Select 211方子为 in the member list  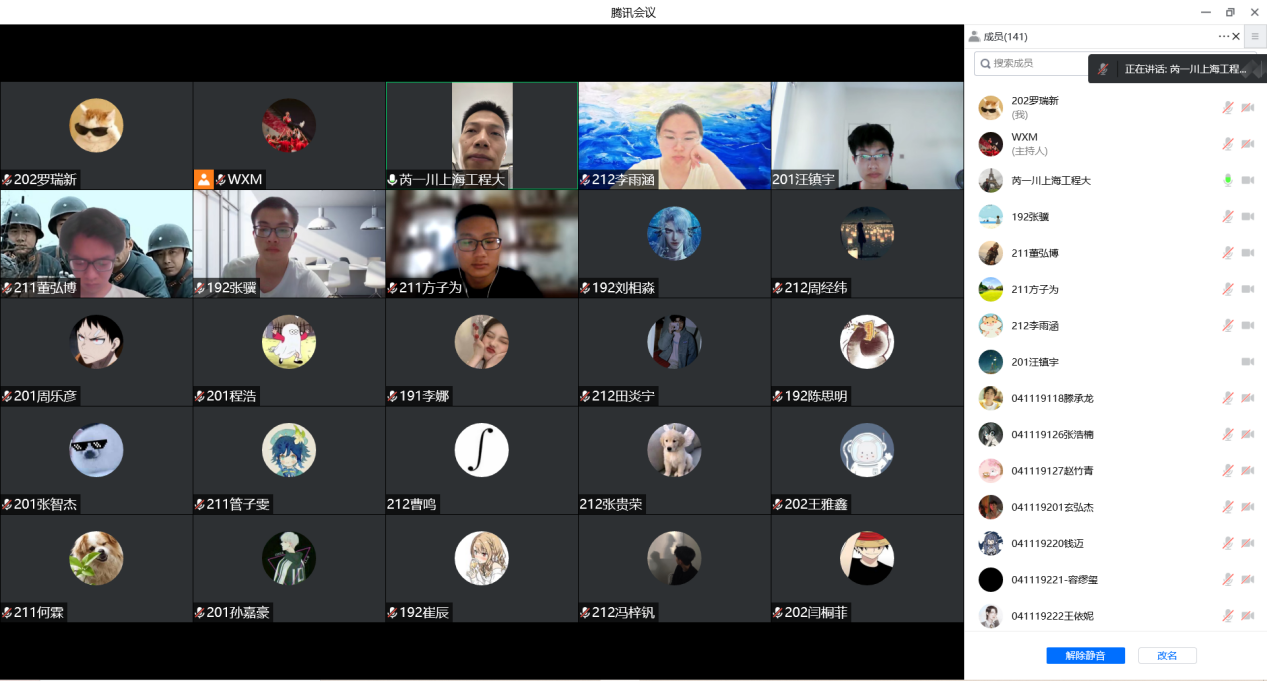pos(1034,289)
